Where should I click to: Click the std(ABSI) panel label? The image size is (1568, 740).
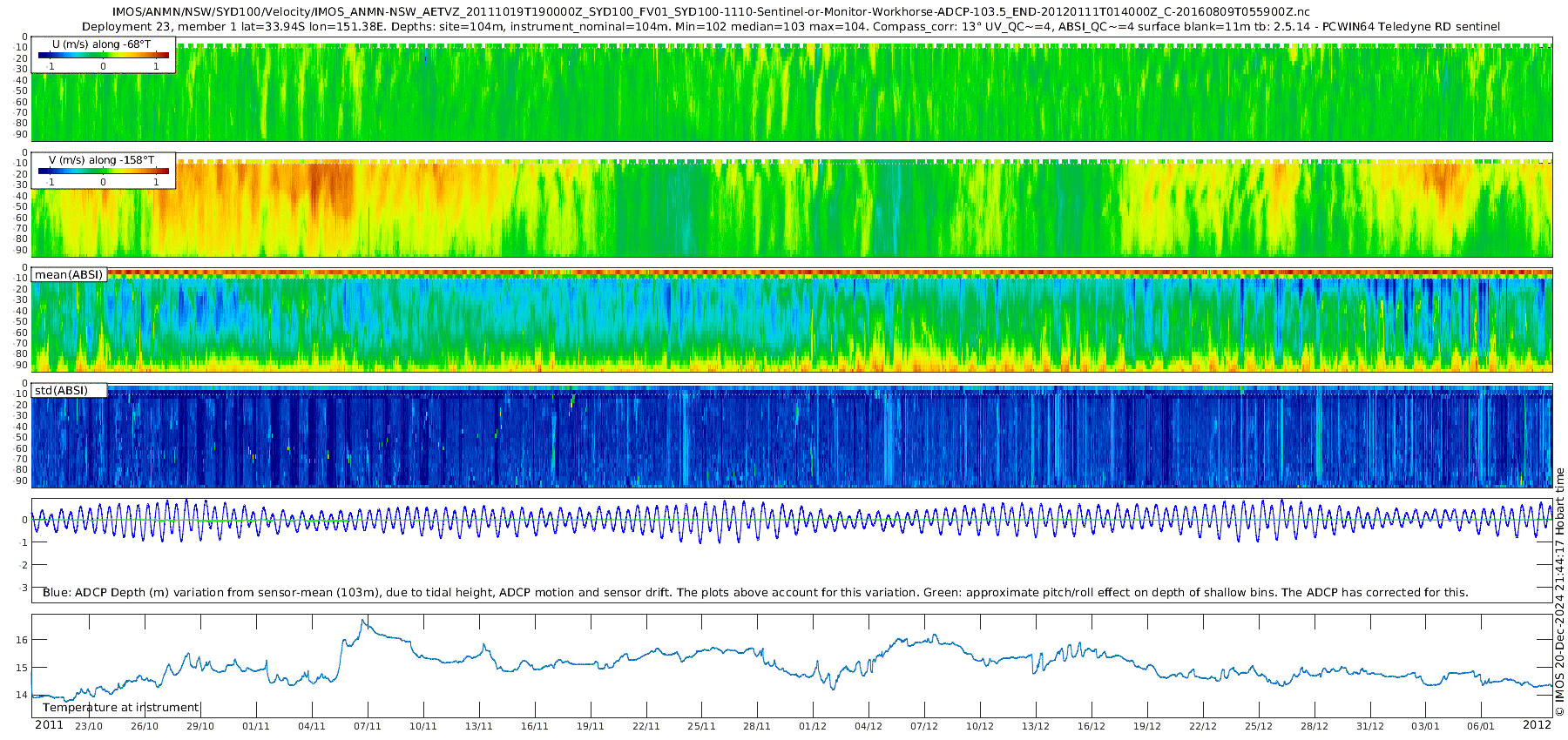pos(61,391)
